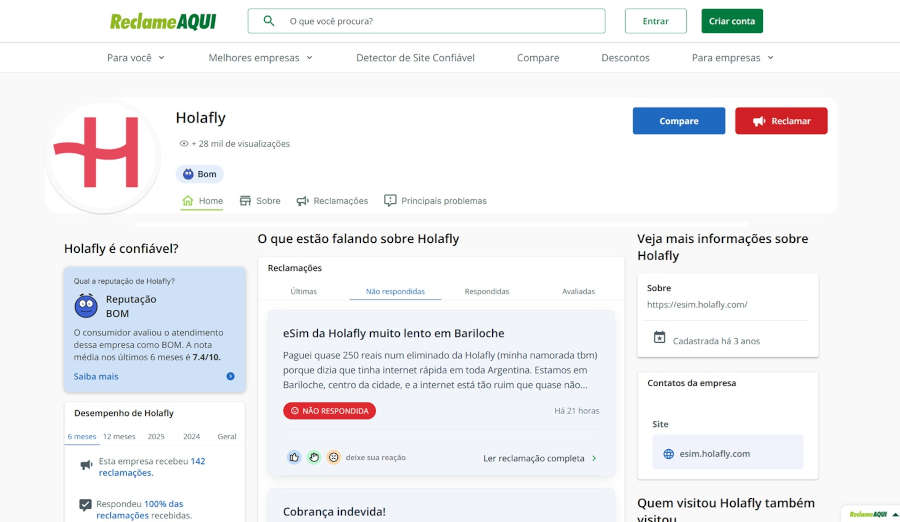Select the Reclamações tab with megaphone
The height and width of the screenshot is (522, 900).
pyautogui.click(x=332, y=200)
